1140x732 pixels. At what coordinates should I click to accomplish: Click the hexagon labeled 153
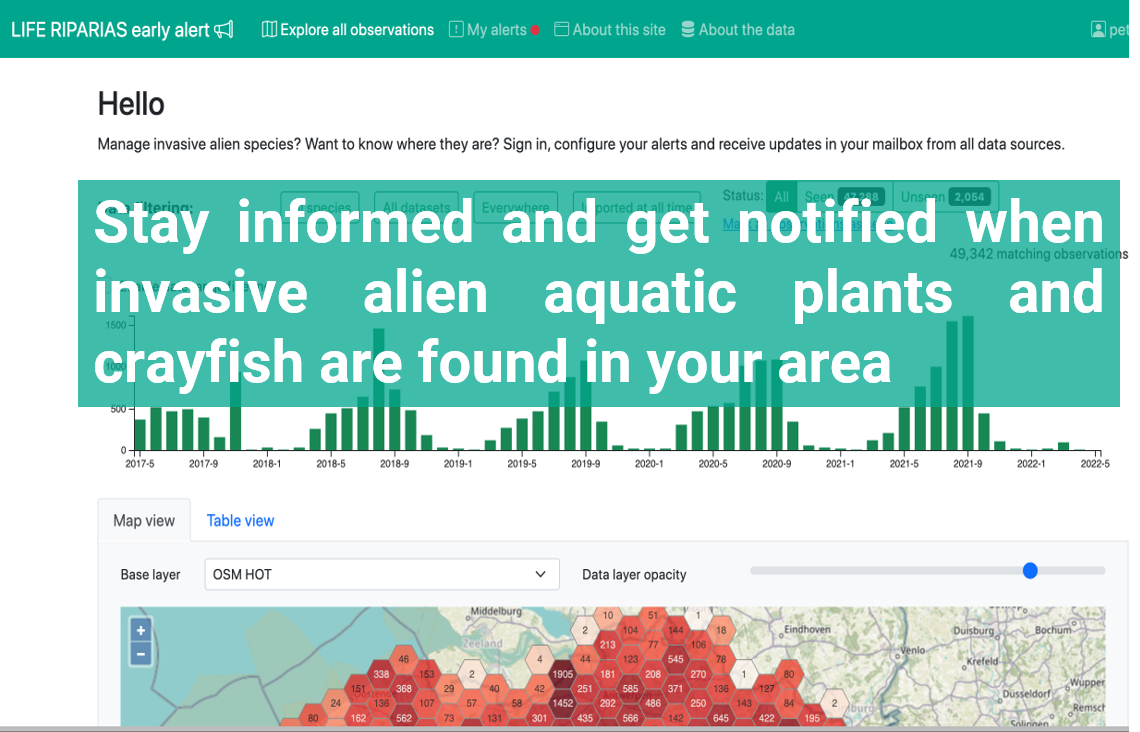point(426,674)
